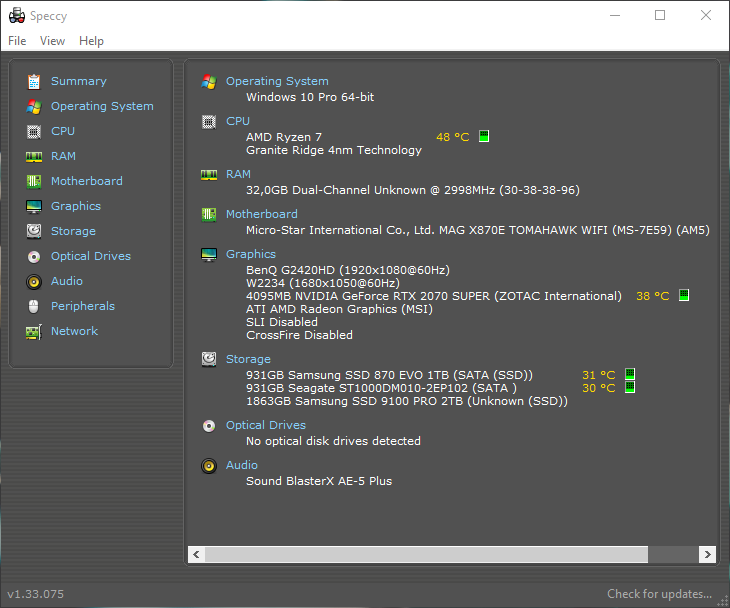Open the CPU heading link in main panel
This screenshot has width=730, height=608.
click(x=238, y=121)
